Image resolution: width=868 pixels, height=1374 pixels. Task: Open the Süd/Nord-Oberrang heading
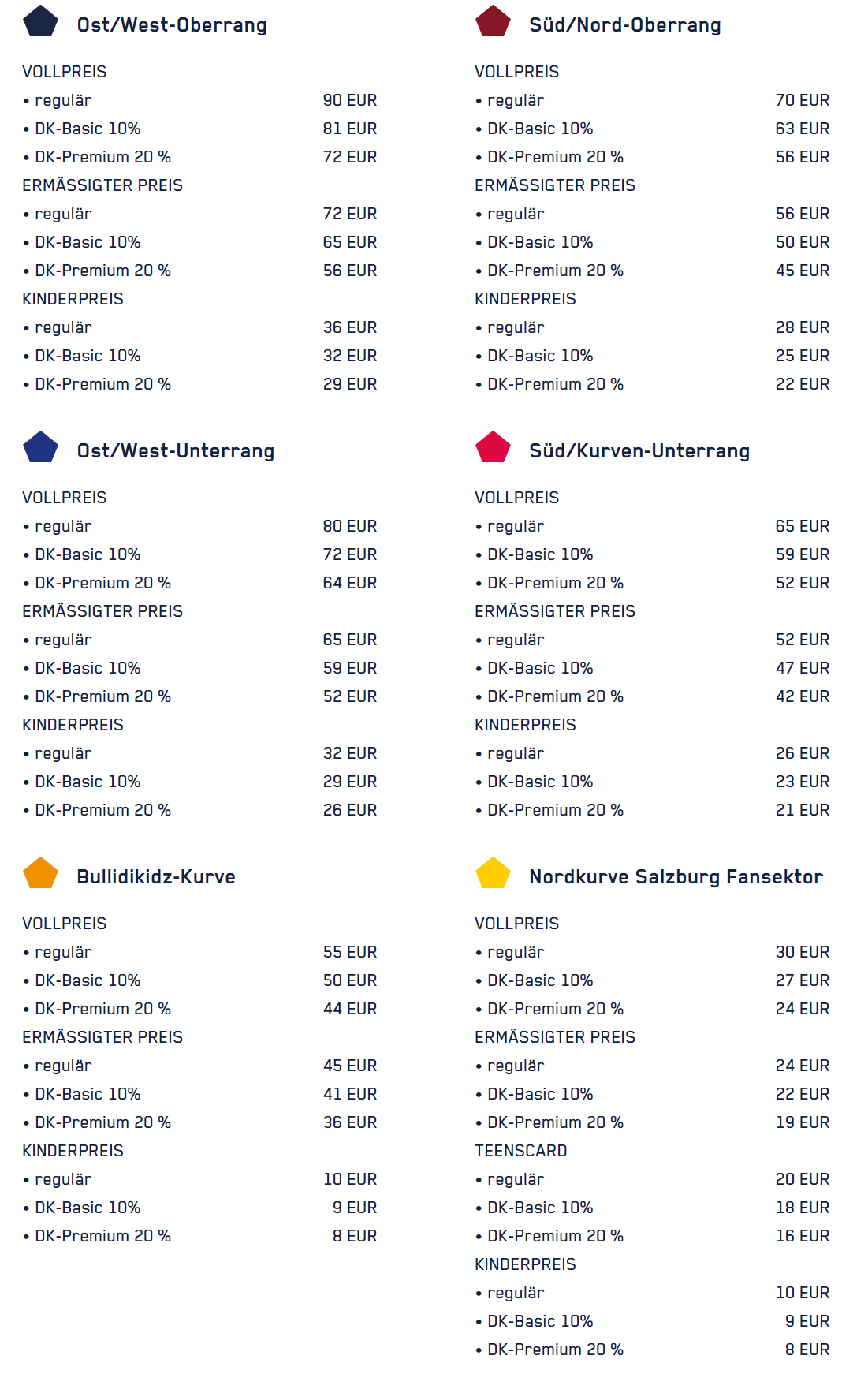pyautogui.click(x=624, y=25)
